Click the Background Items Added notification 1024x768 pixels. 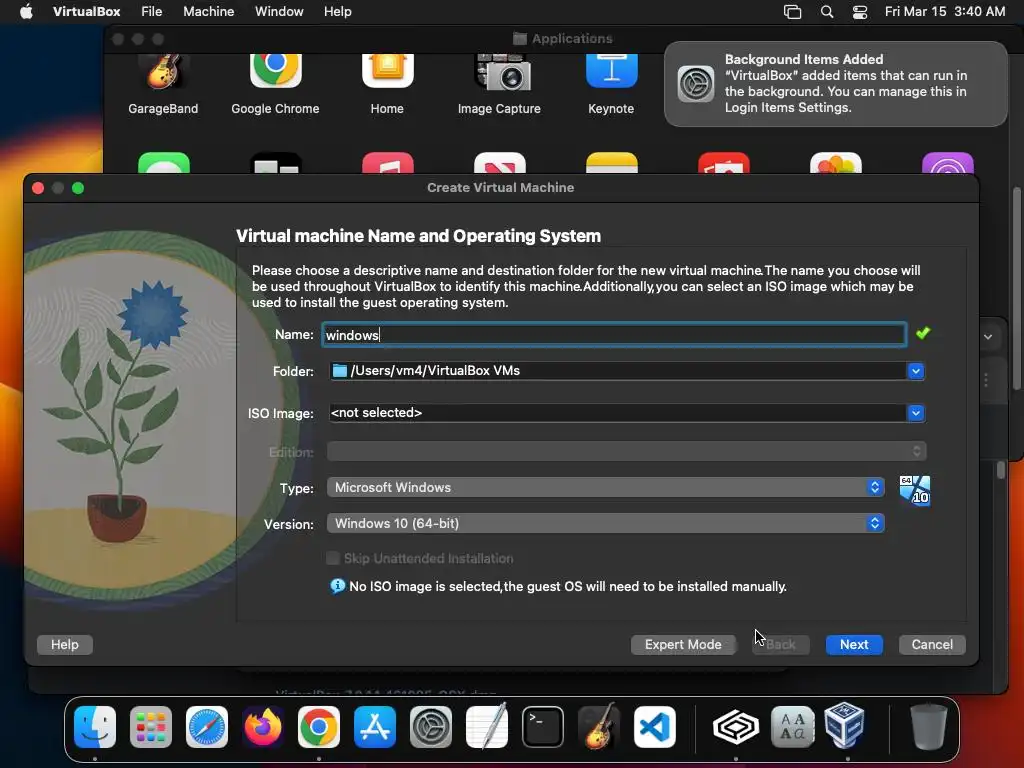click(x=836, y=84)
